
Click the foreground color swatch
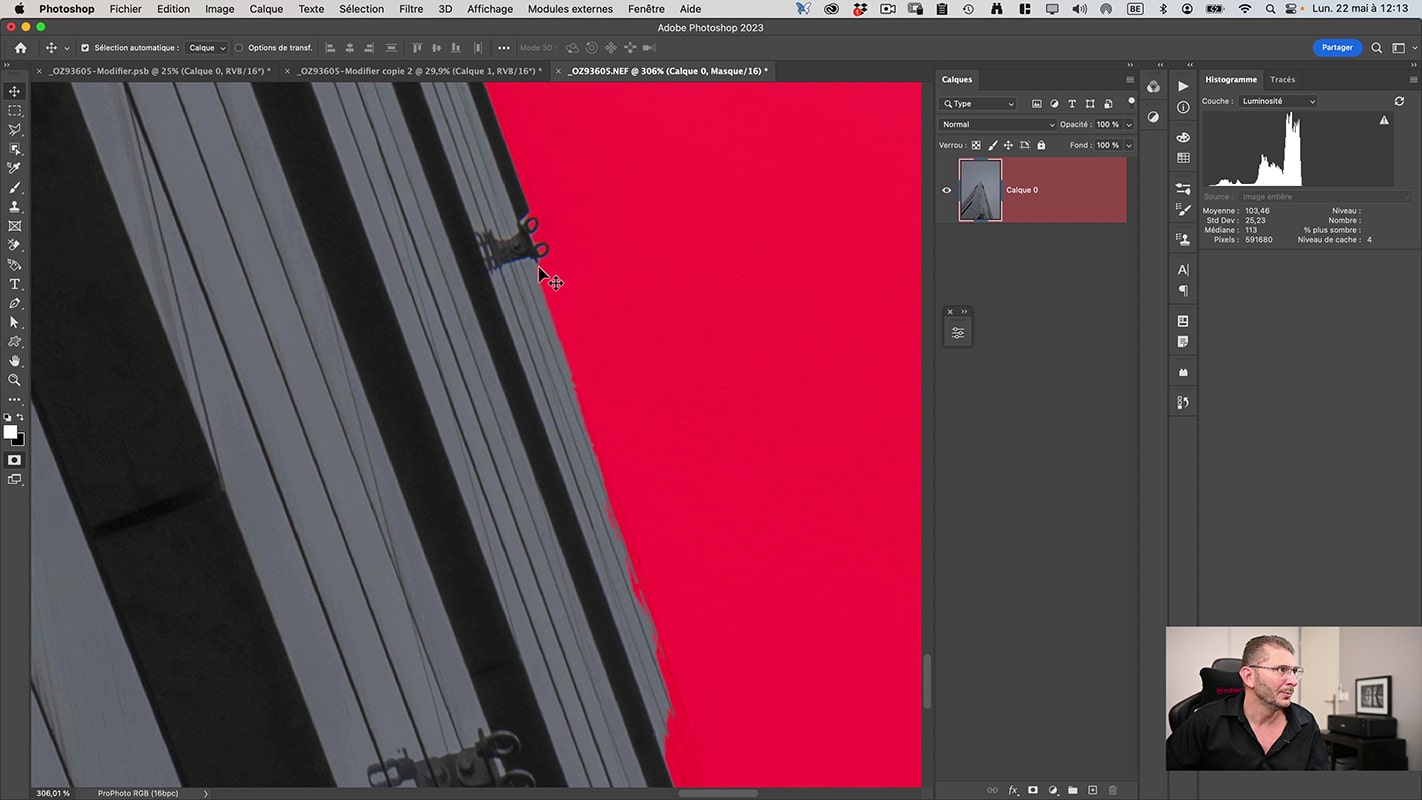(x=10, y=432)
